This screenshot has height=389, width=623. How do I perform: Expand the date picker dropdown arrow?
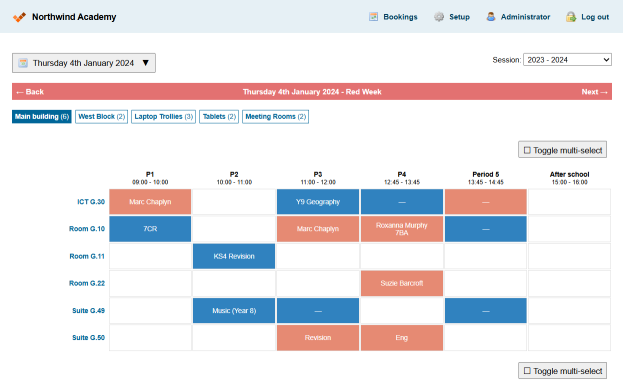146,63
